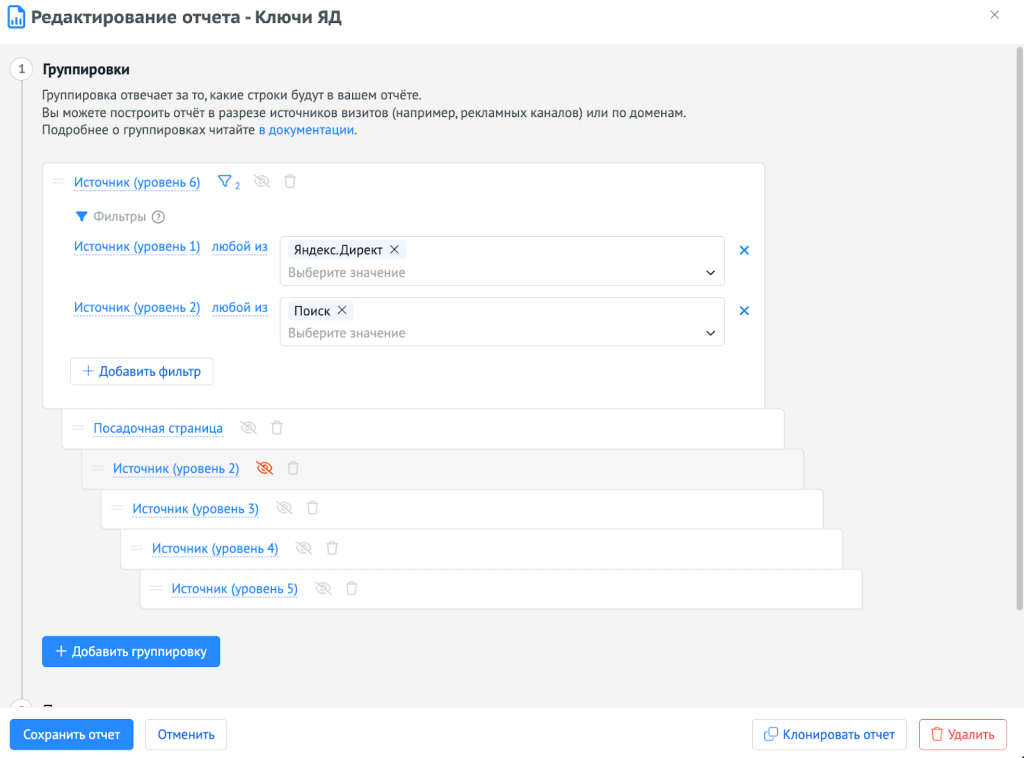Screen dimensions: 1024x758
Task: Change 'любой из' condition for уровень 1 filter
Action: pos(240,247)
